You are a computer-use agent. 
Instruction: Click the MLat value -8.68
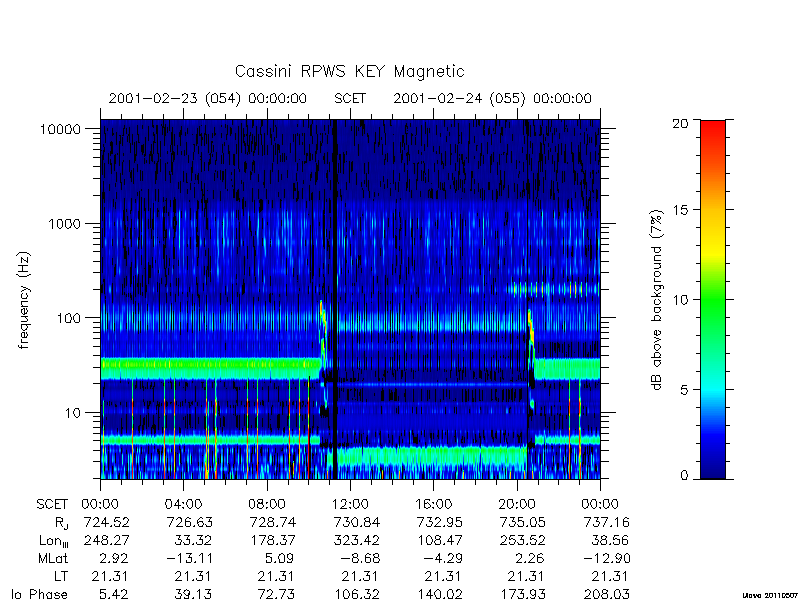click(x=360, y=559)
